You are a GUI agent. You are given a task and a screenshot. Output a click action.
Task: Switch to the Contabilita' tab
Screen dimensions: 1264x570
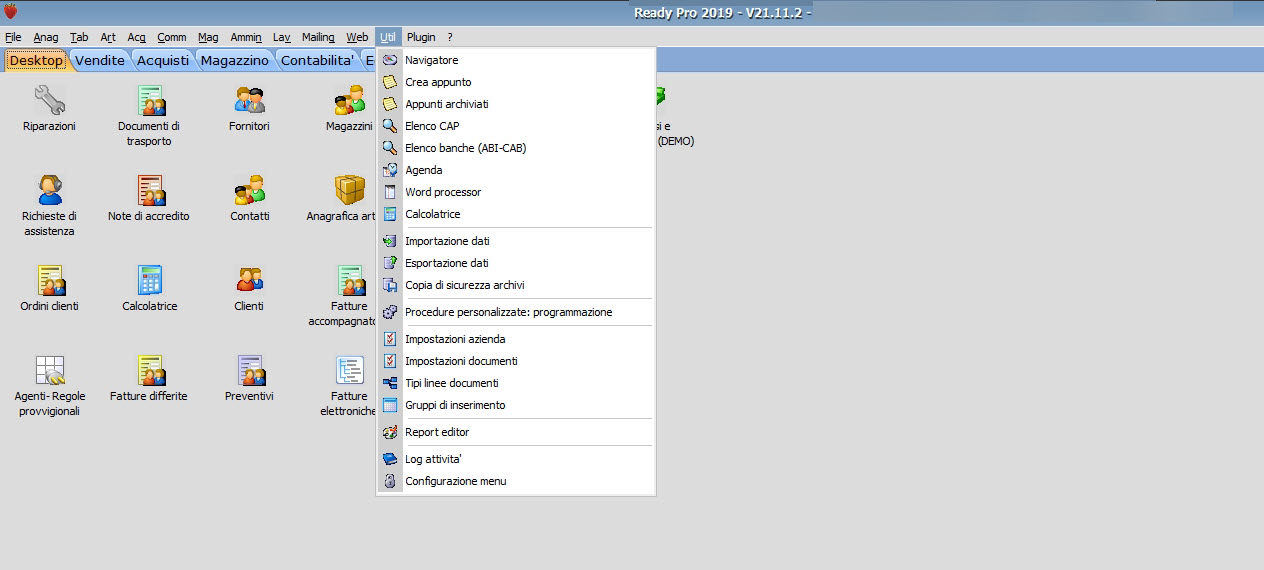[x=317, y=60]
